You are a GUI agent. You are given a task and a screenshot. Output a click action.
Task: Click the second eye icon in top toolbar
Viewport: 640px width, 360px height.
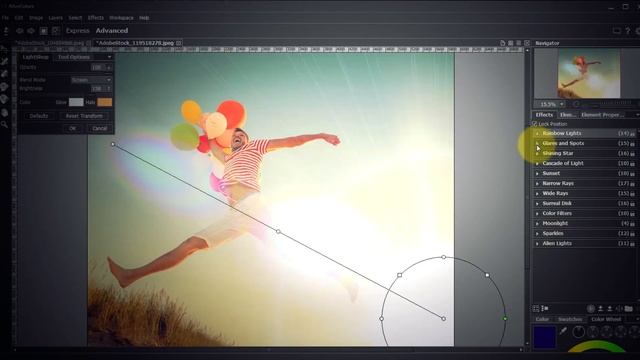[x=31, y=31]
